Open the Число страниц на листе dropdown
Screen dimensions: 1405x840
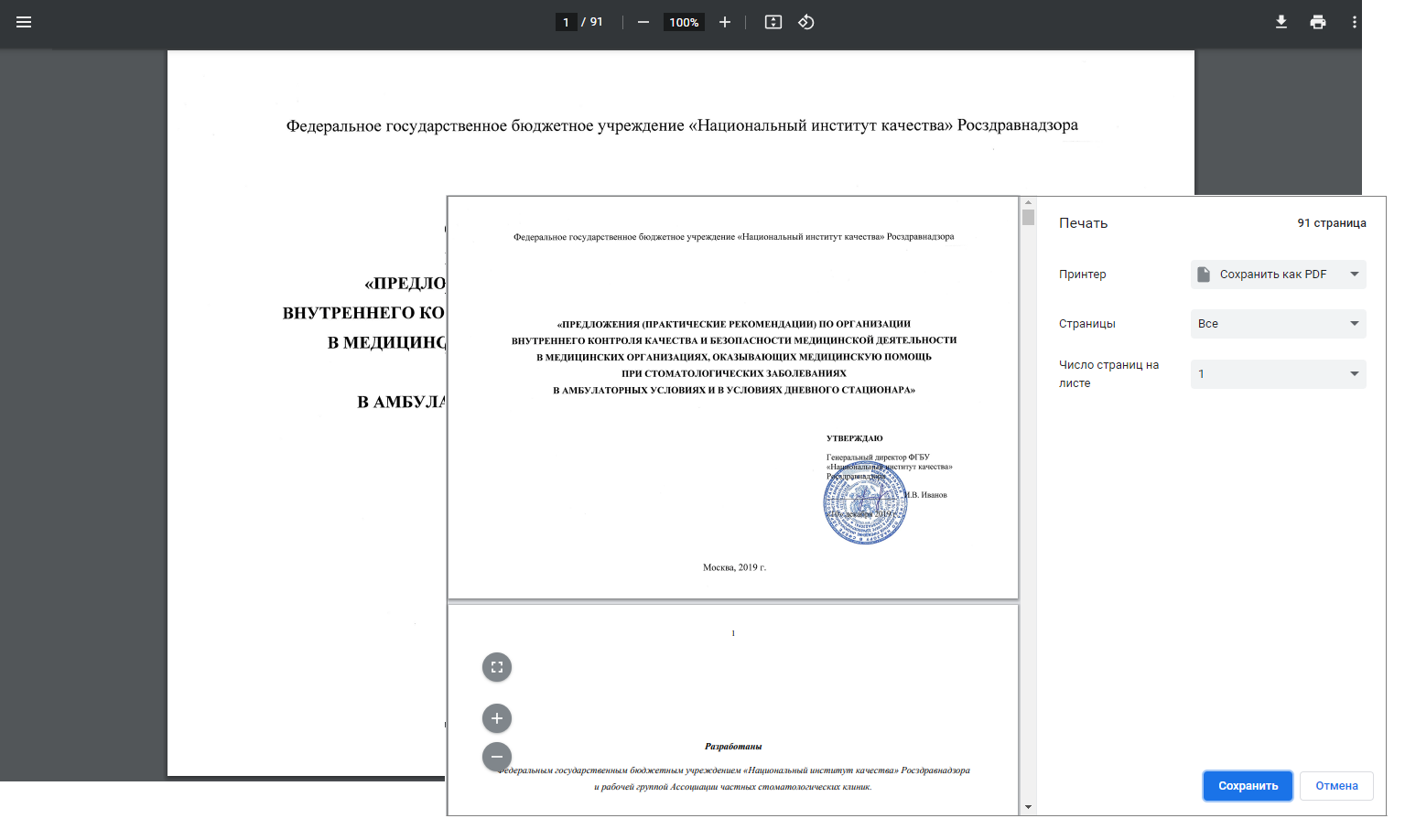[1278, 374]
